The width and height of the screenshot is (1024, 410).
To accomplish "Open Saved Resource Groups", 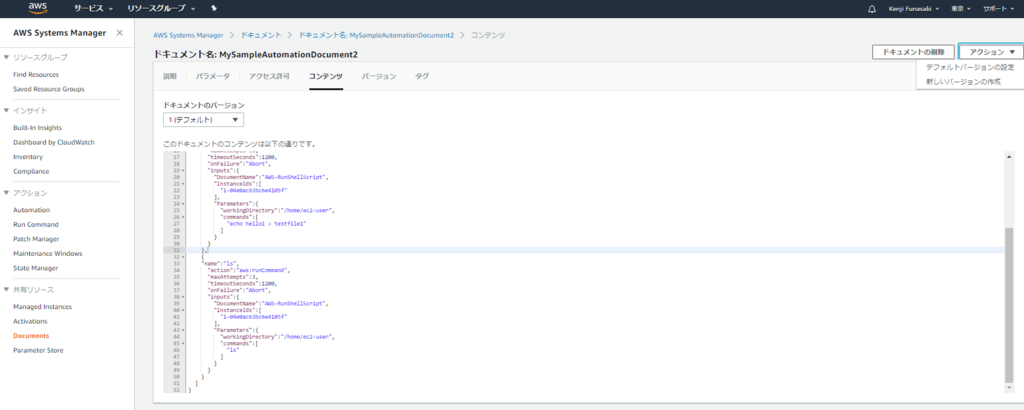I will tap(49, 89).
